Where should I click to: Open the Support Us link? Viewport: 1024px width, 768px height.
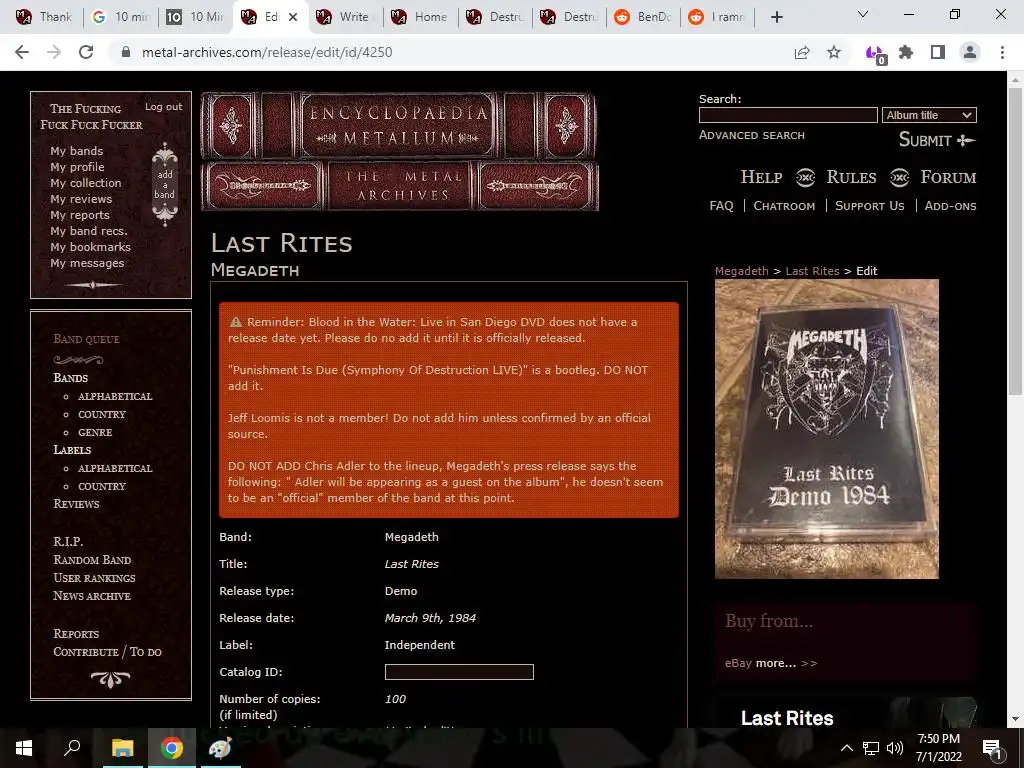click(869, 206)
